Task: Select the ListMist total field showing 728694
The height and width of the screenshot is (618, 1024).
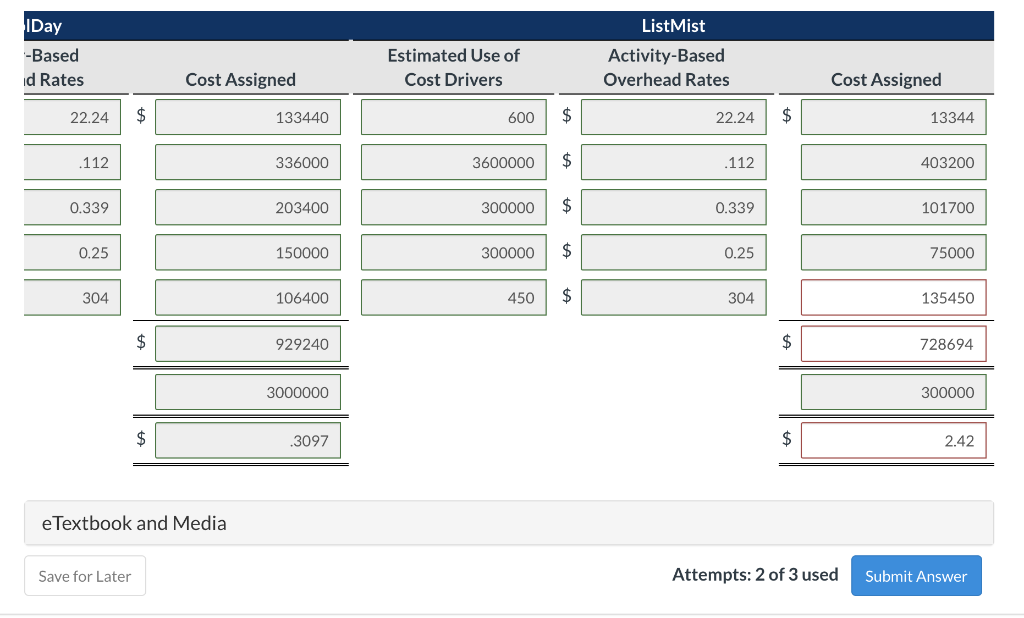Action: (x=893, y=344)
